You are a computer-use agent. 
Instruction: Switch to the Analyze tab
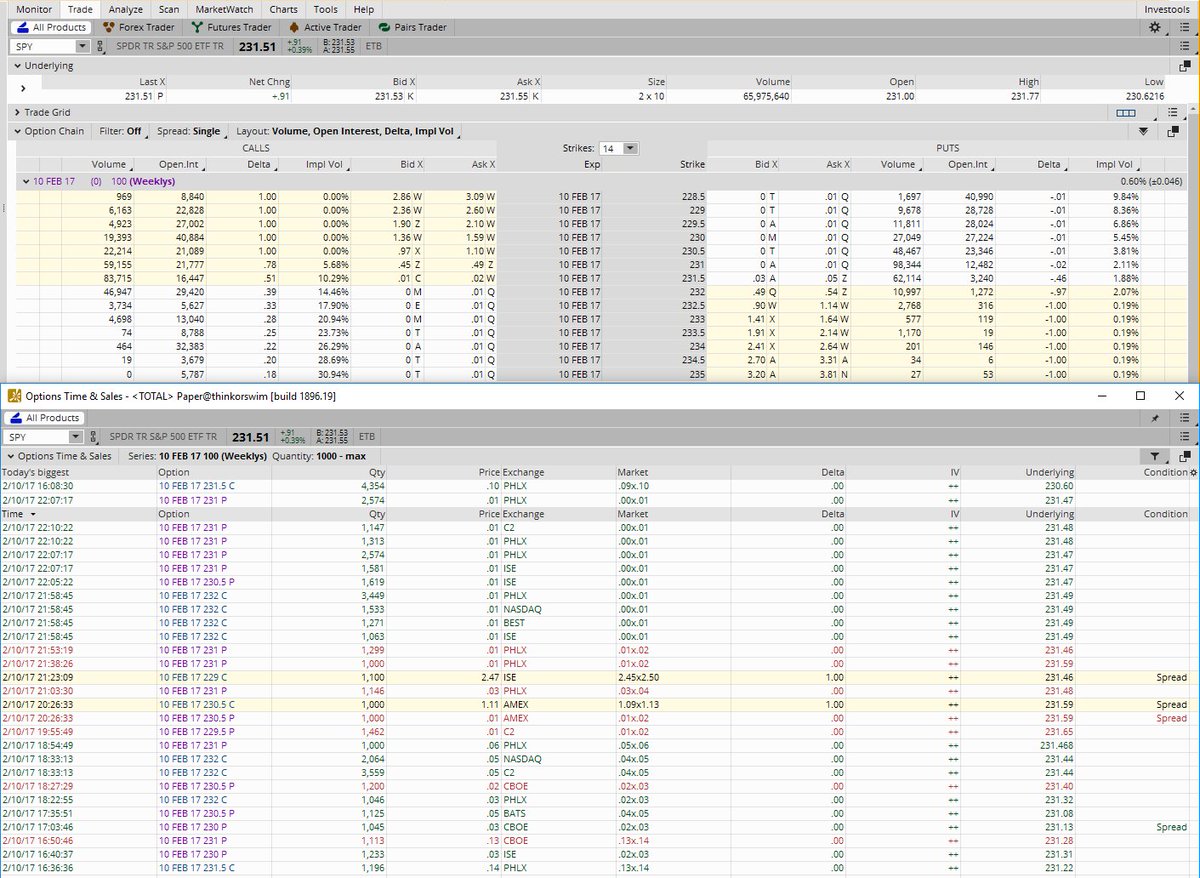126,9
